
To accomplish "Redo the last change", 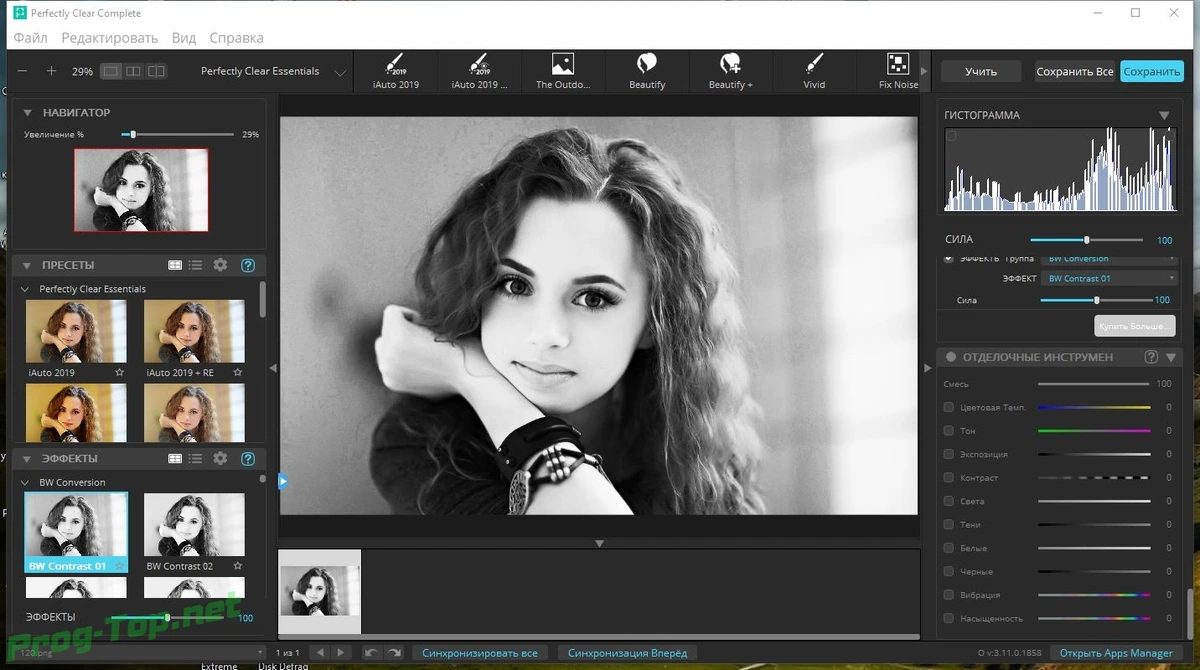I will (x=394, y=652).
